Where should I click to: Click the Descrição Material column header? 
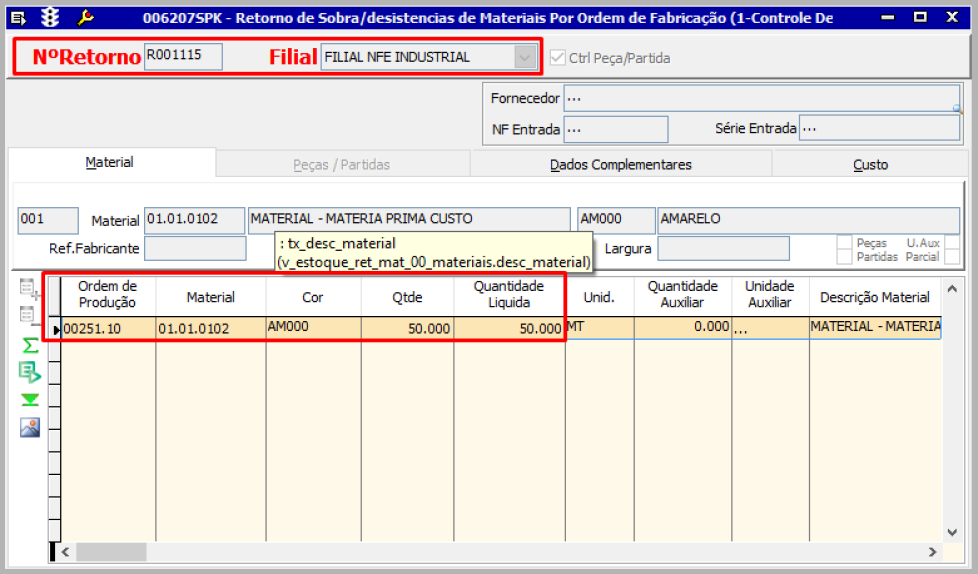pyautogui.click(x=875, y=298)
